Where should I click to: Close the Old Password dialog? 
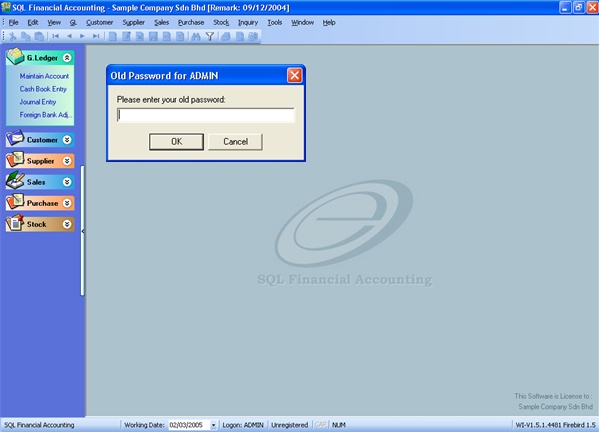[295, 76]
